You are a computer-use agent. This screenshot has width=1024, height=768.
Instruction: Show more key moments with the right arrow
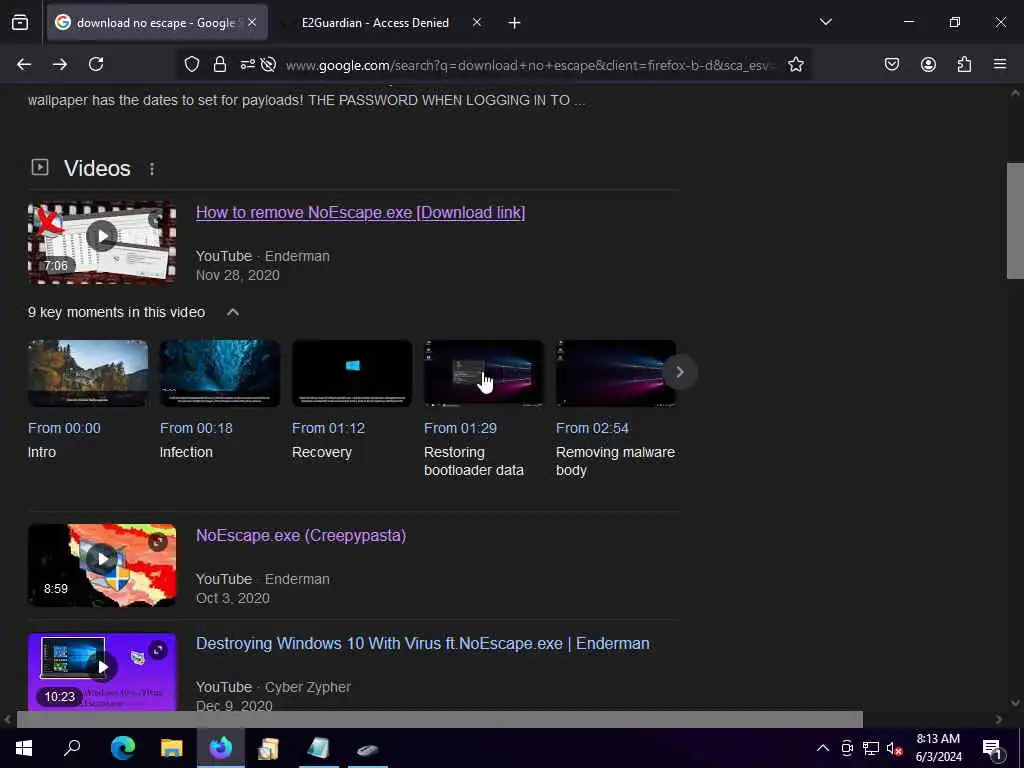(680, 372)
